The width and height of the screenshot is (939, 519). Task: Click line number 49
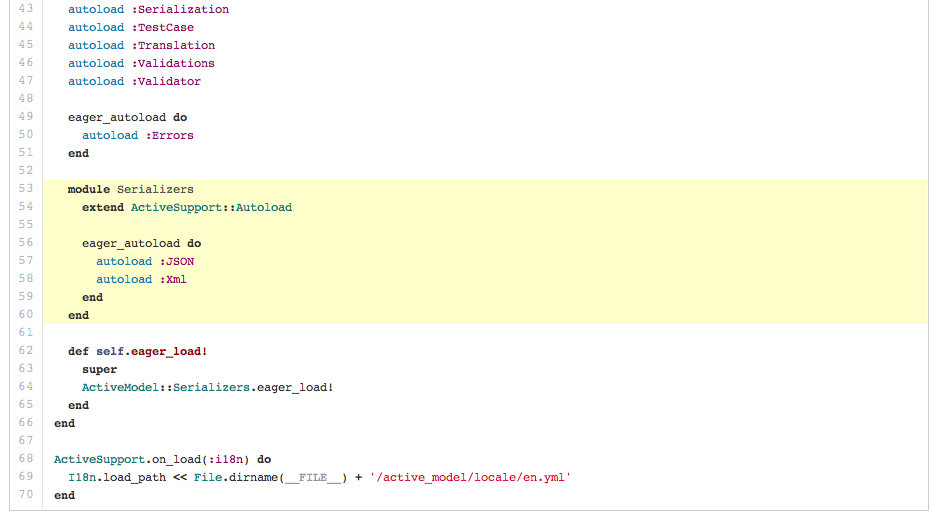[x=25, y=117]
